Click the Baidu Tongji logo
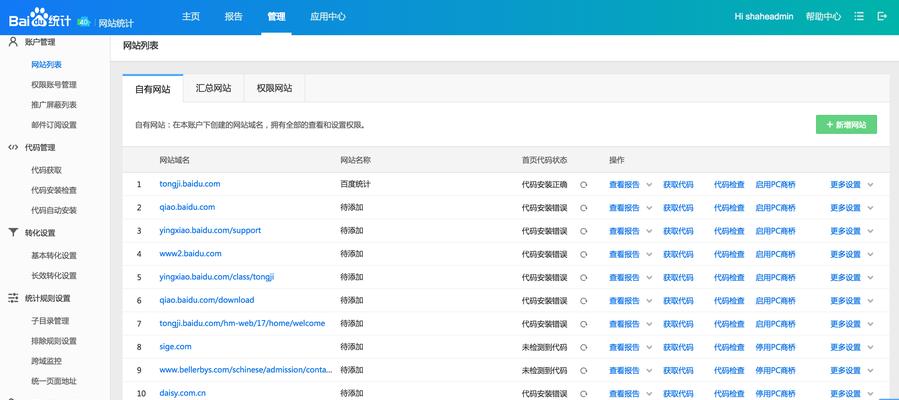899x400 pixels. click(x=40, y=18)
